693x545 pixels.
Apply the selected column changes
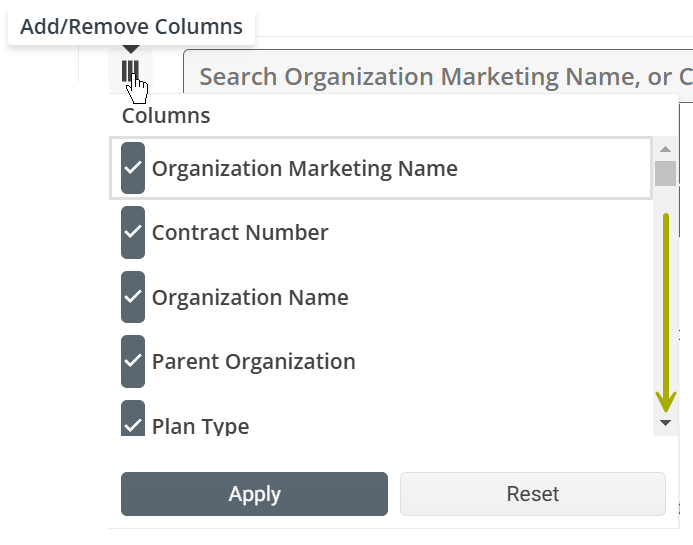coord(254,494)
